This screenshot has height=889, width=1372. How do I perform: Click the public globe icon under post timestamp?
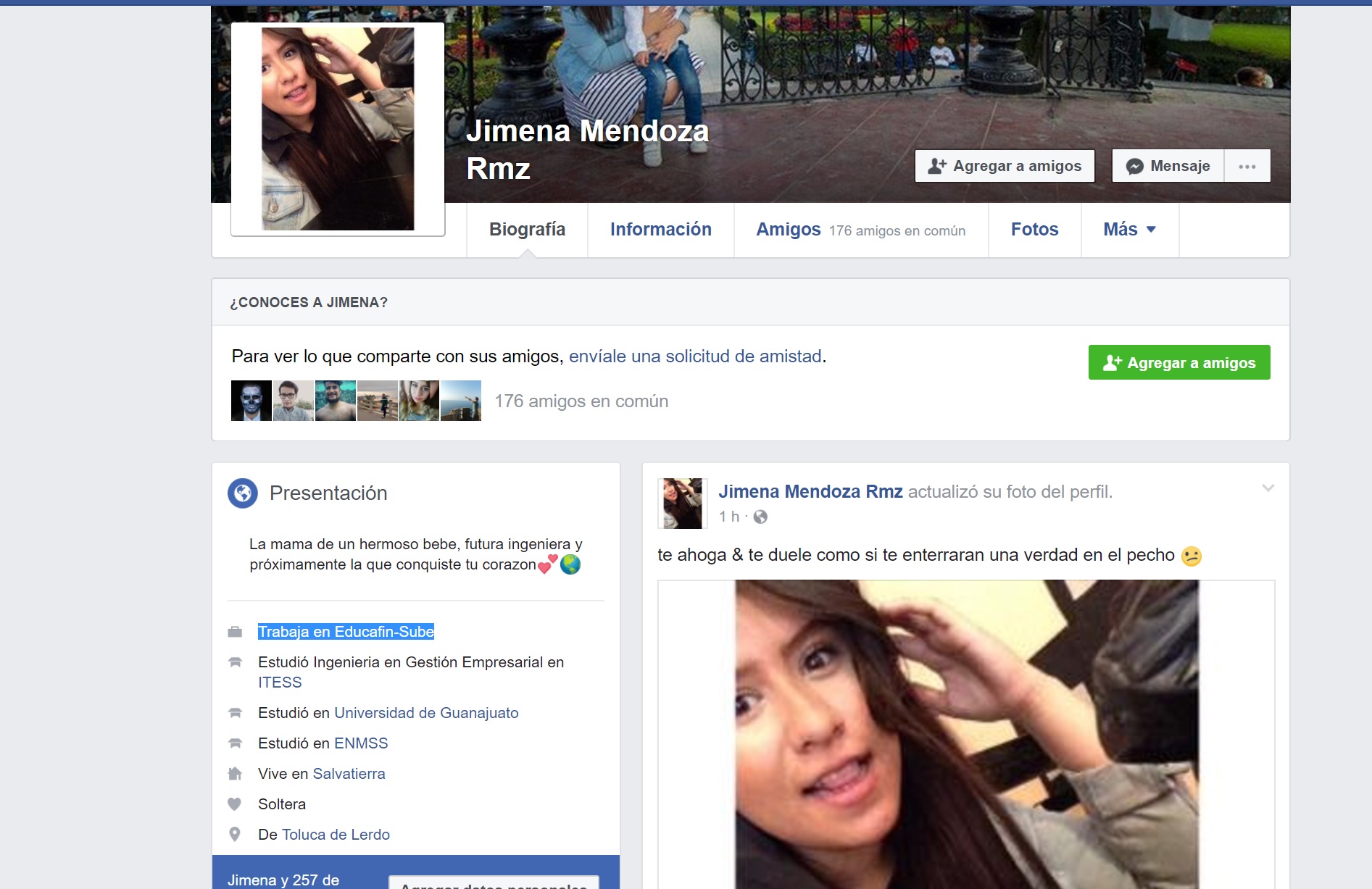[760, 517]
